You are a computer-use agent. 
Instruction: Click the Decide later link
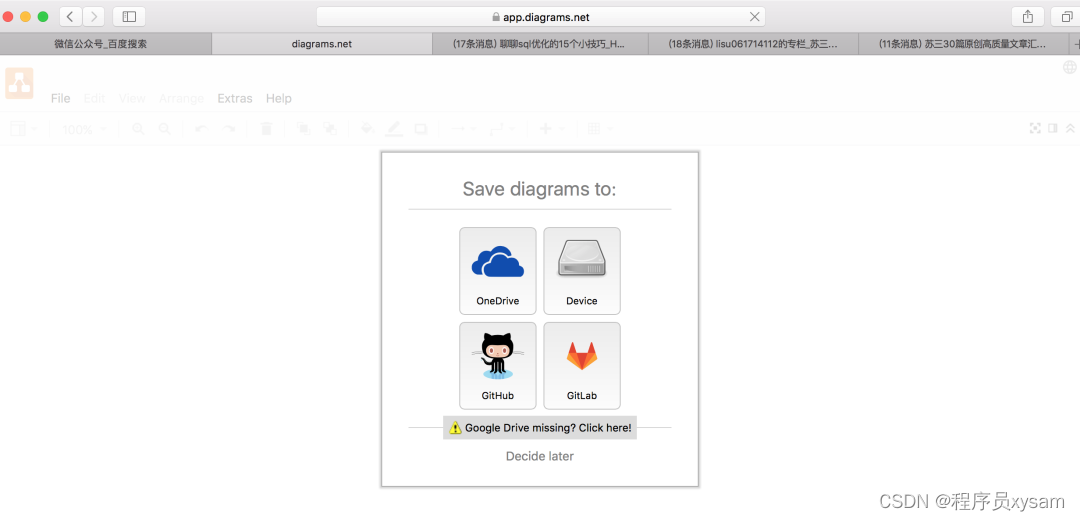(x=540, y=456)
